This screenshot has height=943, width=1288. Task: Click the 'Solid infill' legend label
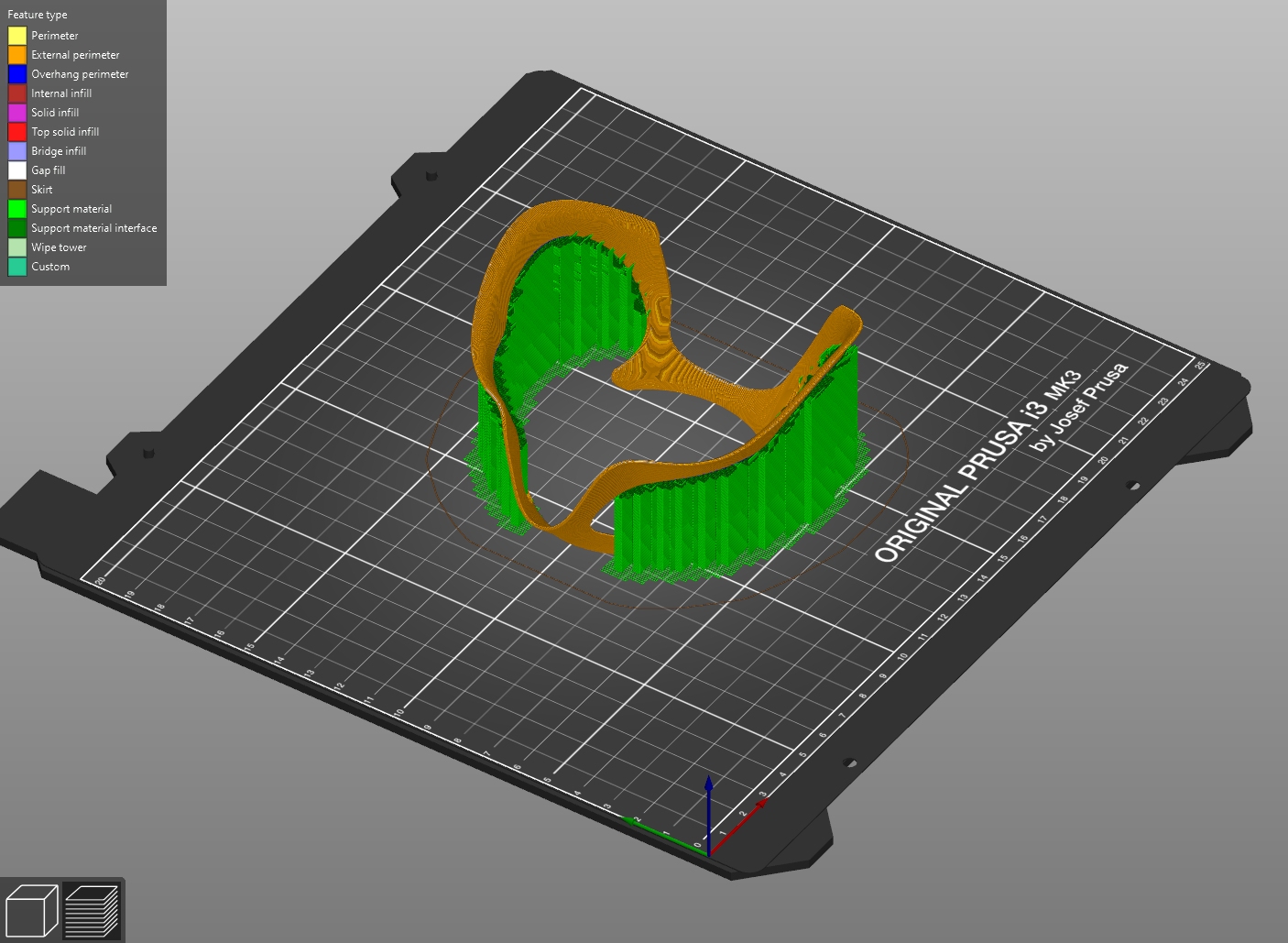click(x=55, y=113)
